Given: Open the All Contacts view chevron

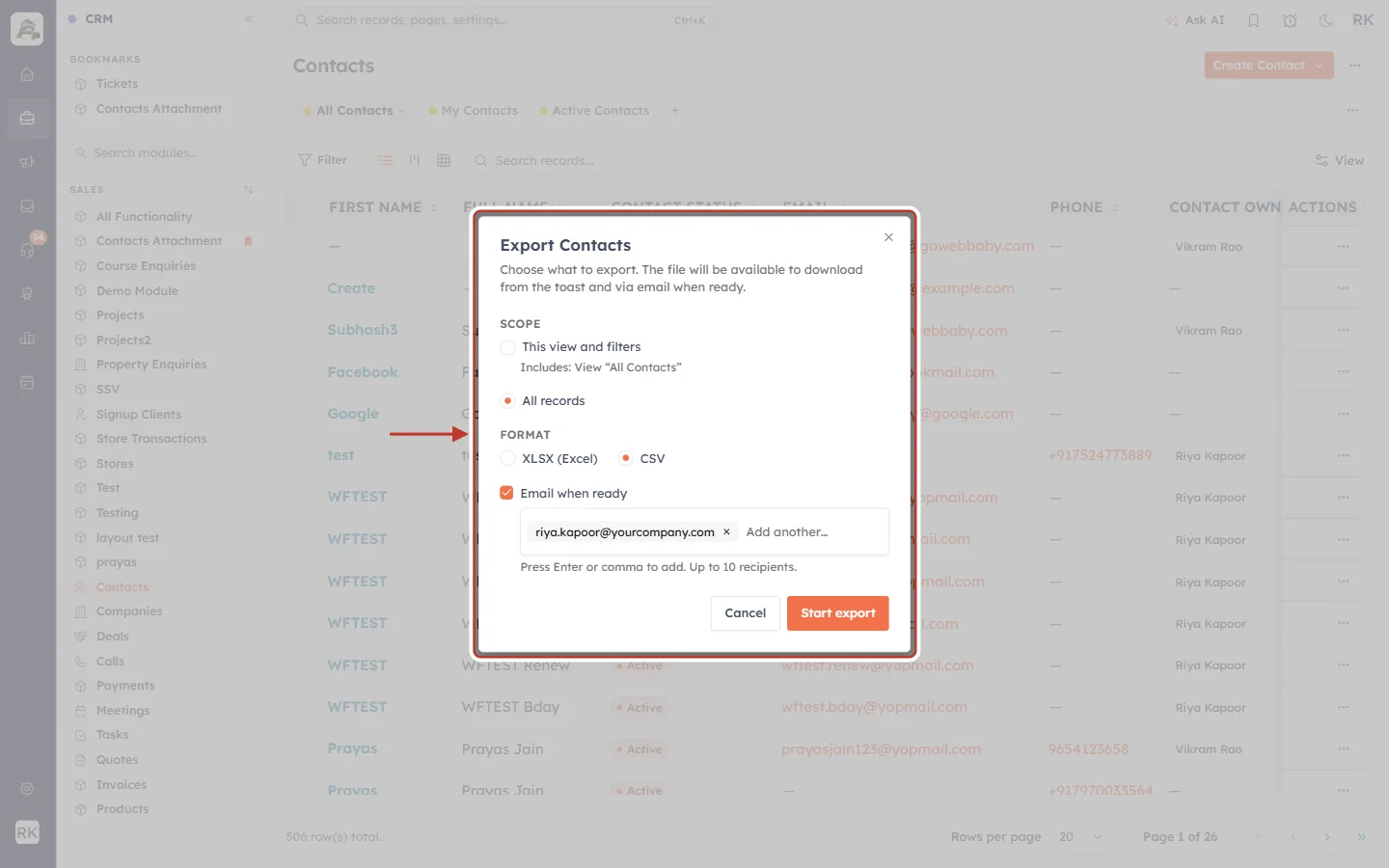Looking at the screenshot, I should pyautogui.click(x=402, y=111).
